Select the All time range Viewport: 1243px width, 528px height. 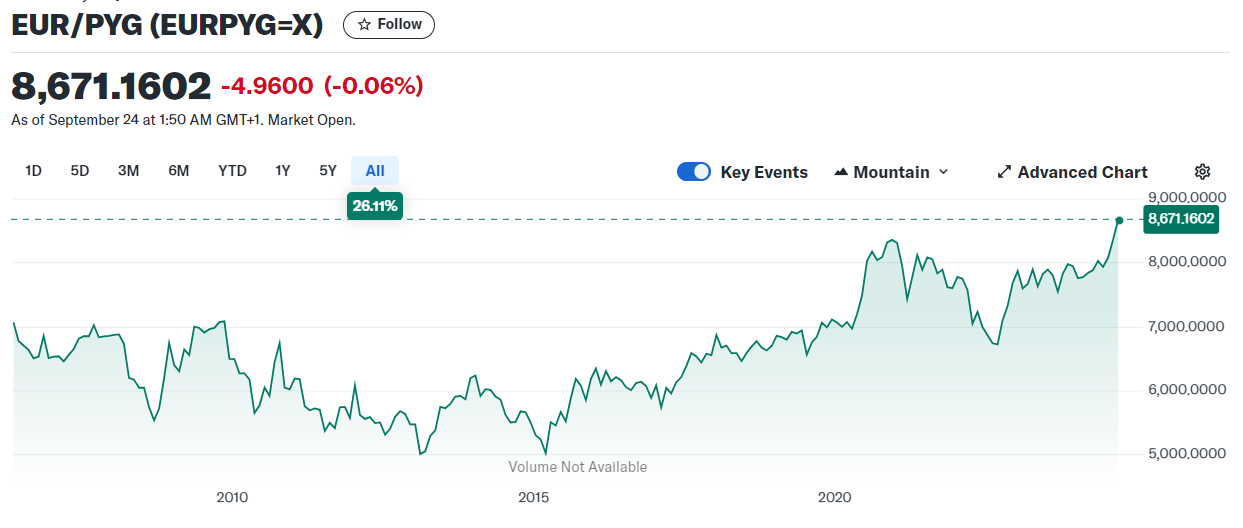[x=375, y=171]
